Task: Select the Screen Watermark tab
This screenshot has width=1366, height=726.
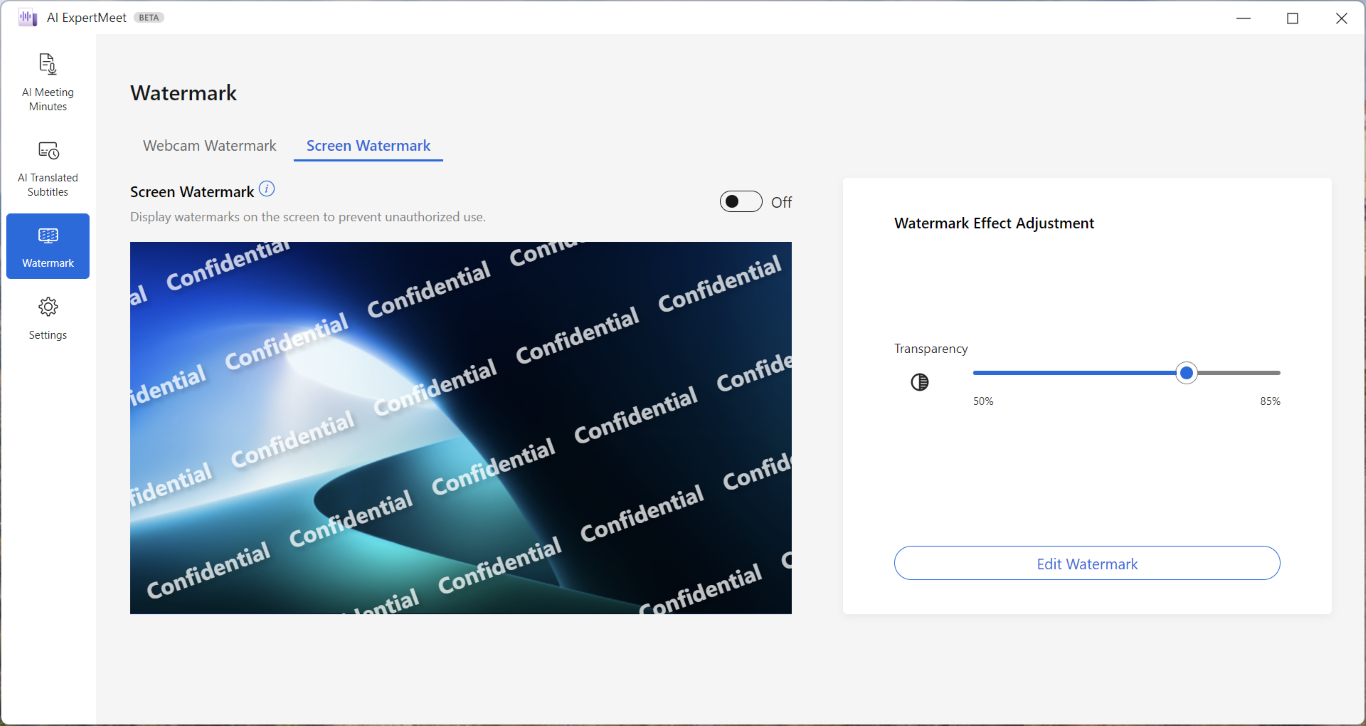Action: [x=369, y=146]
